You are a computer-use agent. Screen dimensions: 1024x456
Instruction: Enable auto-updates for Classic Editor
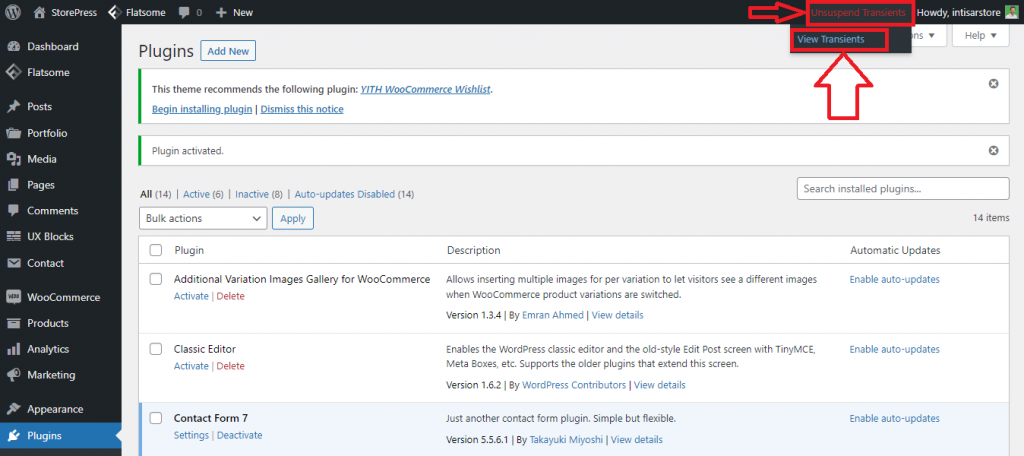tap(894, 350)
